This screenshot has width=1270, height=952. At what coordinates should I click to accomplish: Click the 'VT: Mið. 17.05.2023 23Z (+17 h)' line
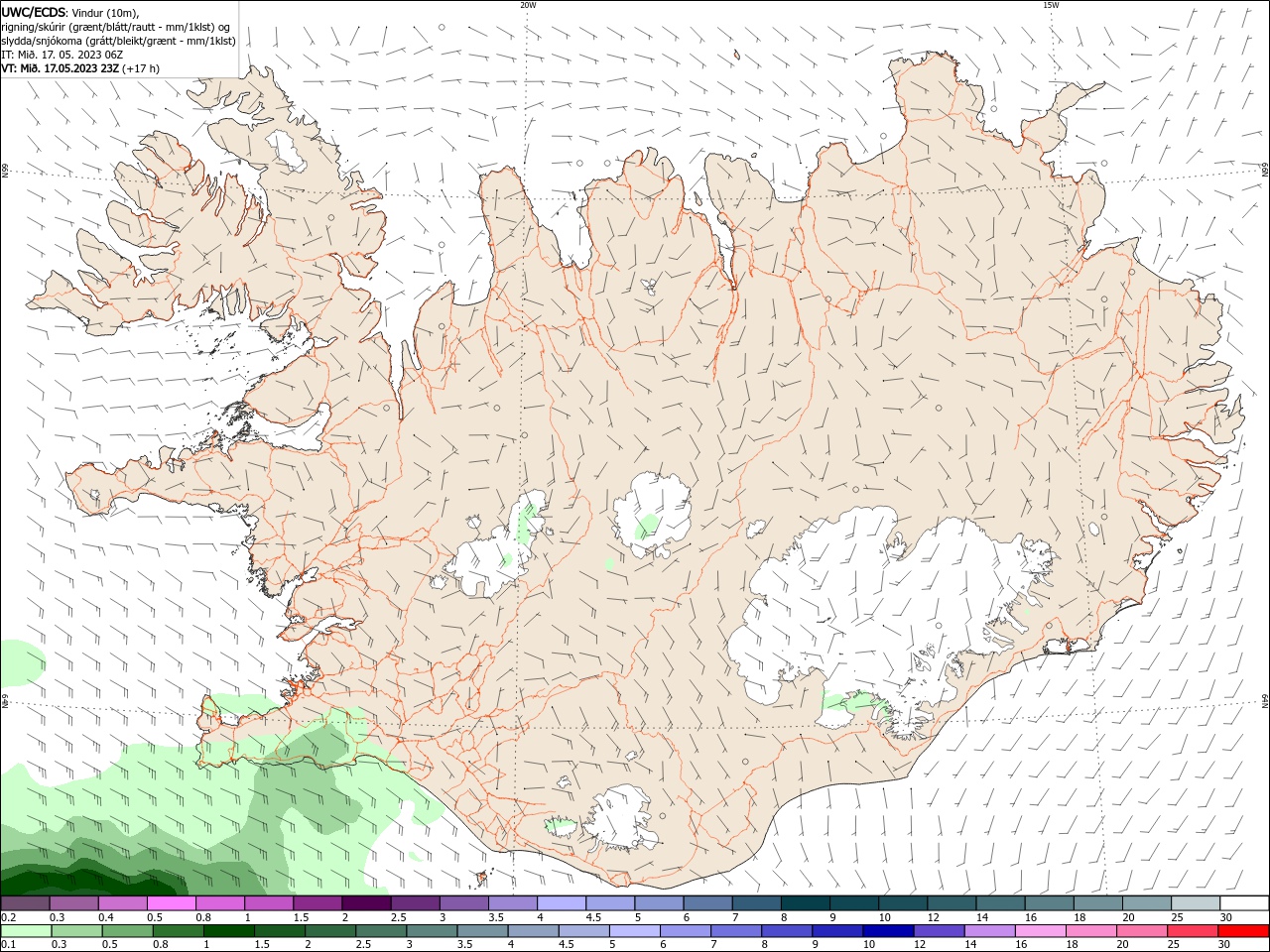click(80, 68)
